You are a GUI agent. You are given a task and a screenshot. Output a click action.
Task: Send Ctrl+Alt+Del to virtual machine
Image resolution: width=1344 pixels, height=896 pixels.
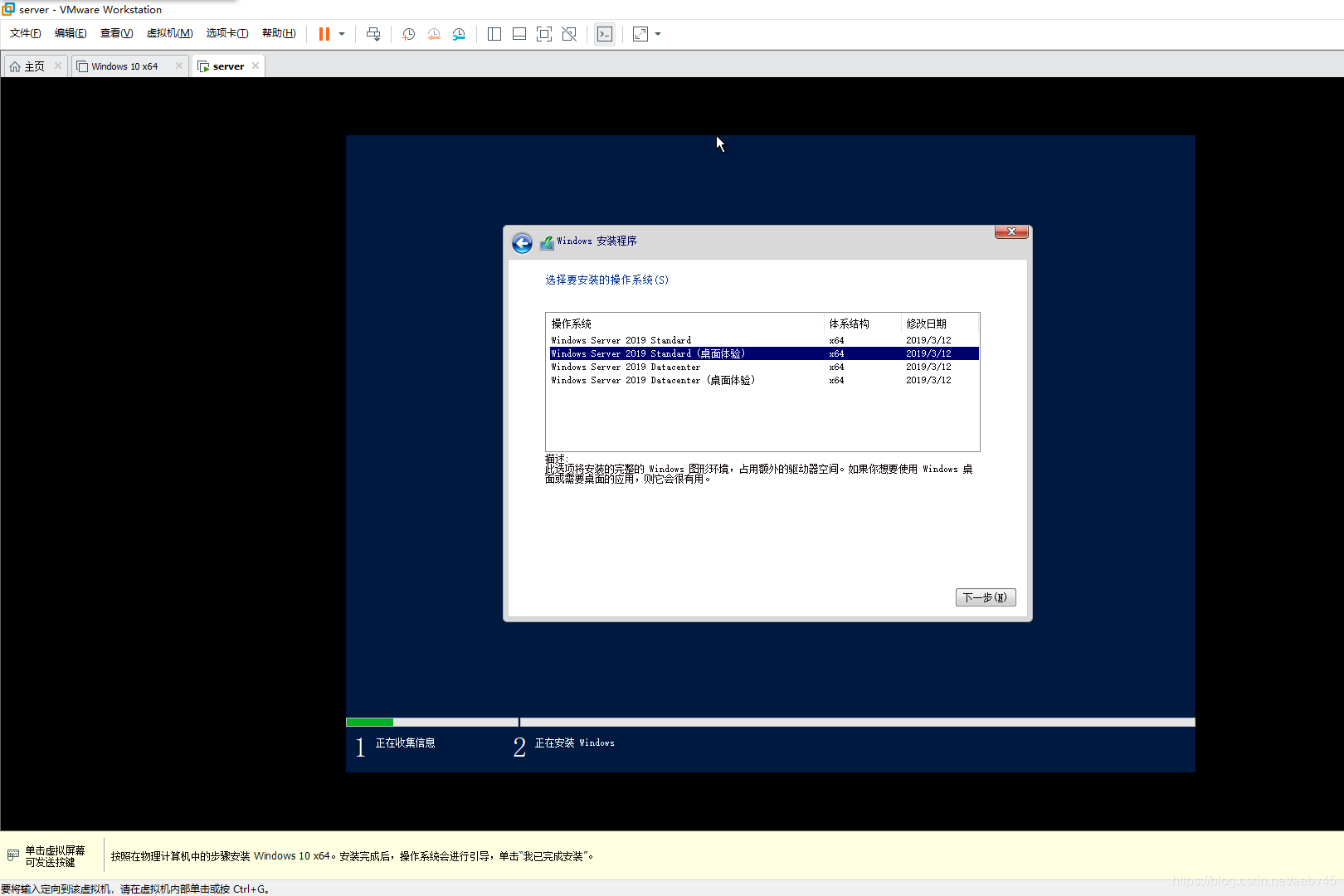point(373,34)
